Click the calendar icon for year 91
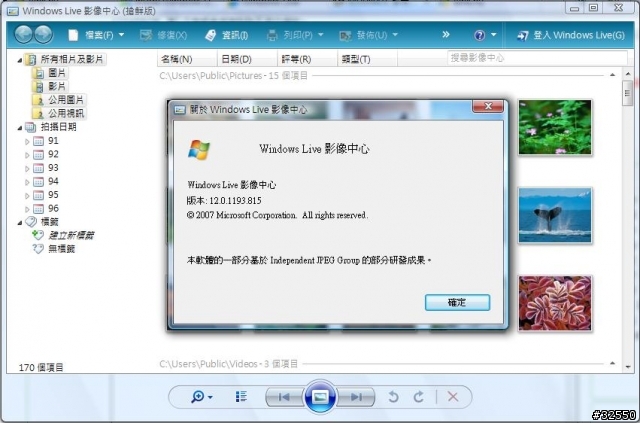640x423 pixels. (38, 141)
